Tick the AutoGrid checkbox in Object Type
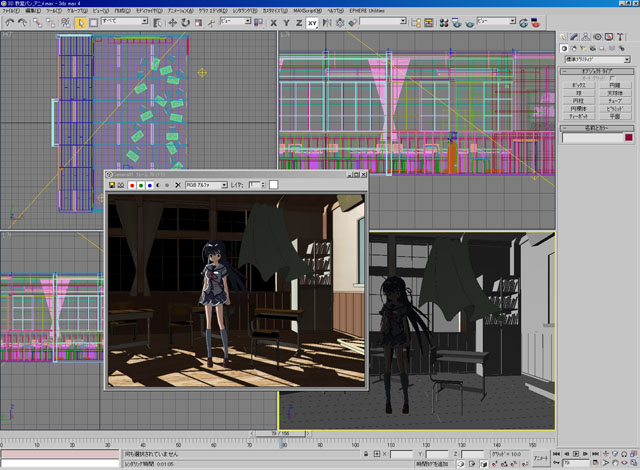Image resolution: width=640 pixels, height=470 pixels. pyautogui.click(x=612, y=78)
